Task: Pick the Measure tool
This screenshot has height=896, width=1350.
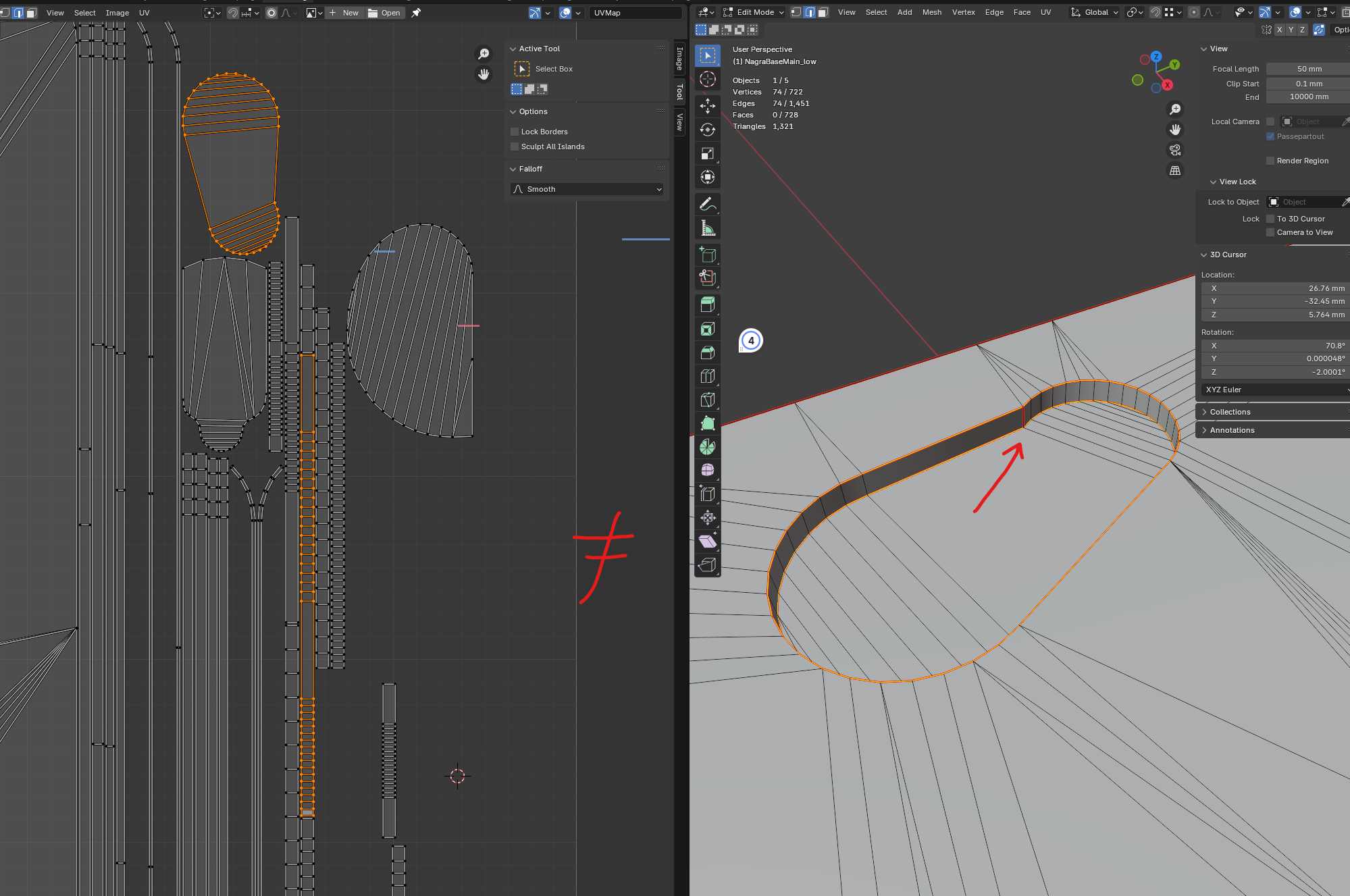Action: [707, 228]
